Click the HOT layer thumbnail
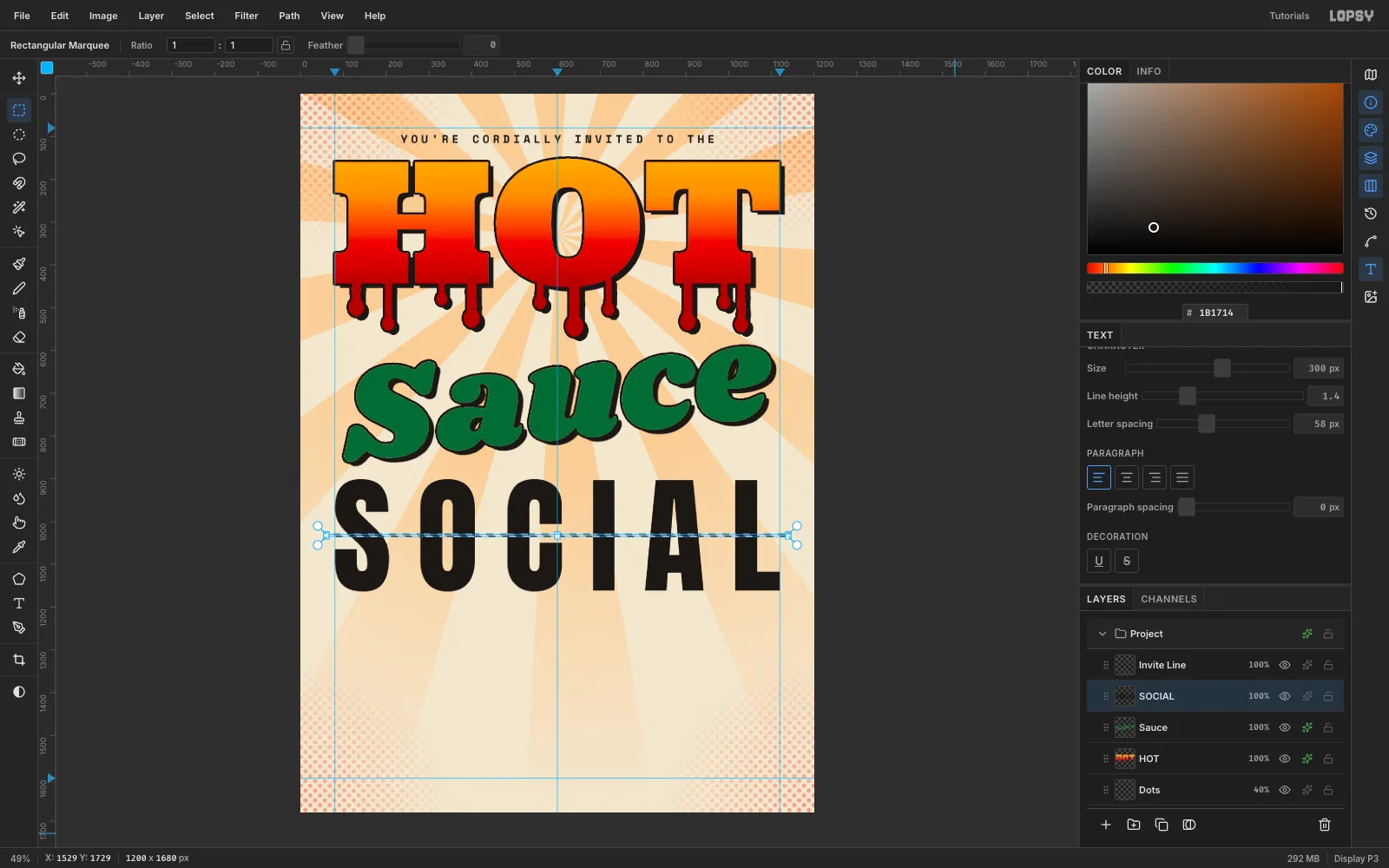 tap(1125, 759)
